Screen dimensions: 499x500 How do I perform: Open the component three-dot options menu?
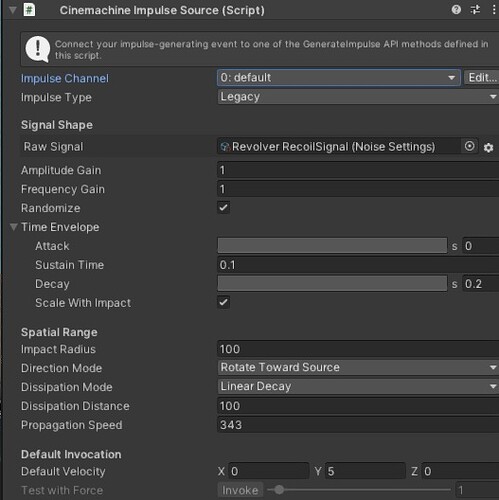tap(494, 10)
